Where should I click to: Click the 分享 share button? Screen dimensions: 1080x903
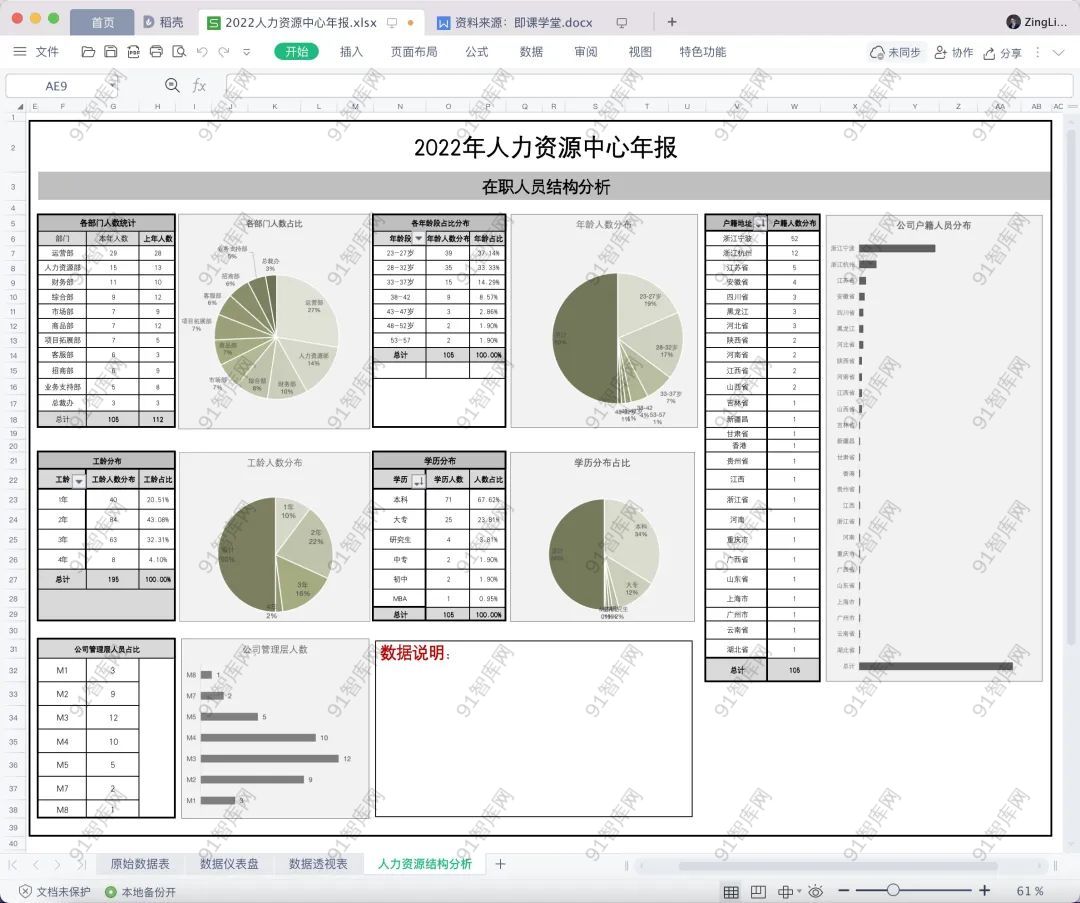(1002, 52)
